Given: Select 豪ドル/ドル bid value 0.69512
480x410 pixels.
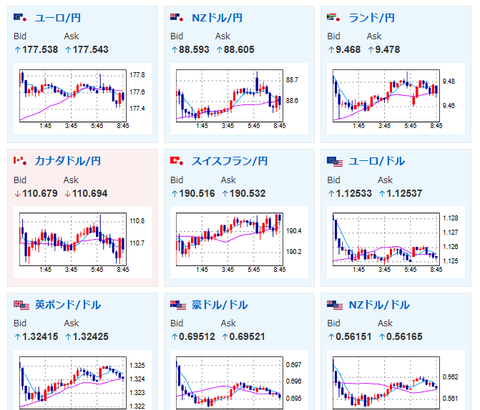Looking at the screenshot, I should coord(197,337).
